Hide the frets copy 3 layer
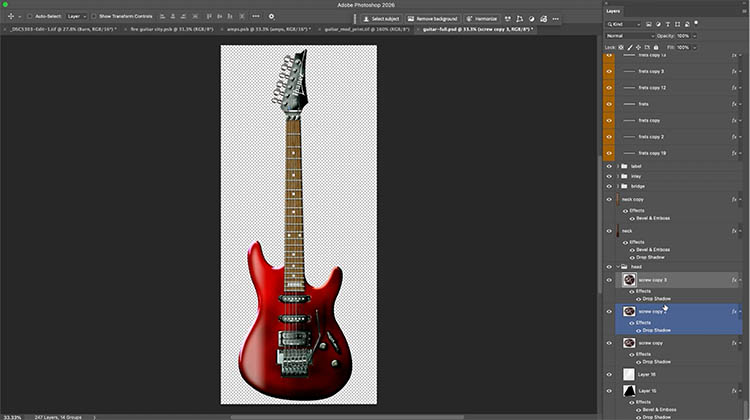Image resolution: width=750 pixels, height=420 pixels. (609, 71)
